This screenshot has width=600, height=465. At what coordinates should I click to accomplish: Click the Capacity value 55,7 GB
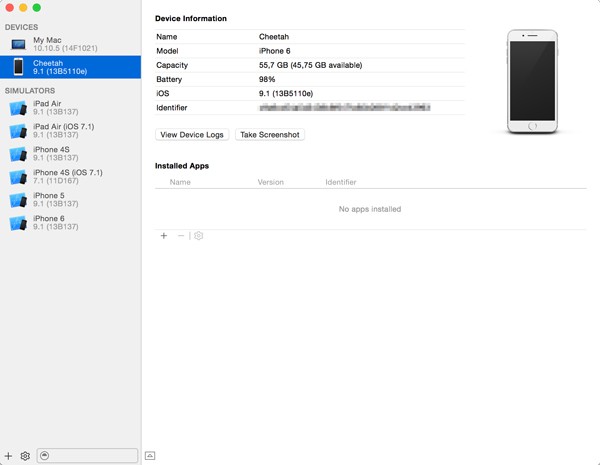[x=310, y=65]
